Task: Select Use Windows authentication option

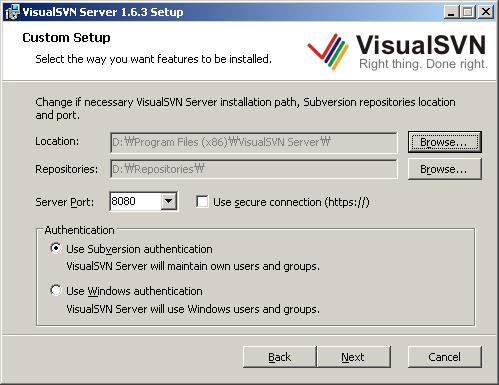Action: [x=56, y=290]
